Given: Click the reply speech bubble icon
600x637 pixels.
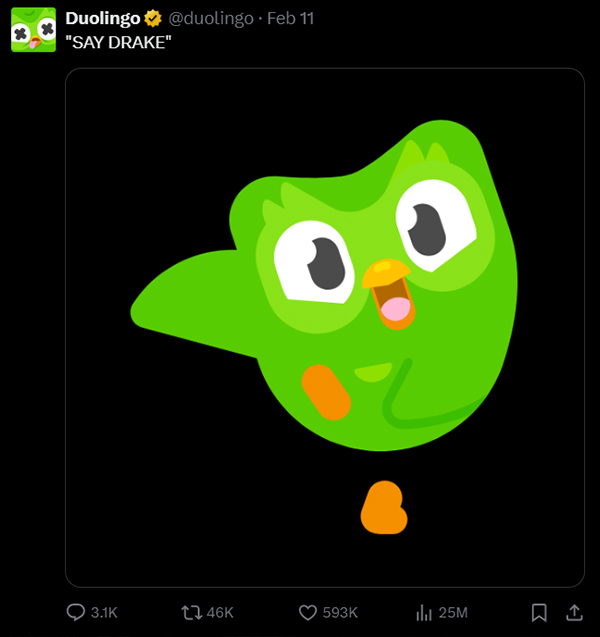Looking at the screenshot, I should [x=75, y=612].
